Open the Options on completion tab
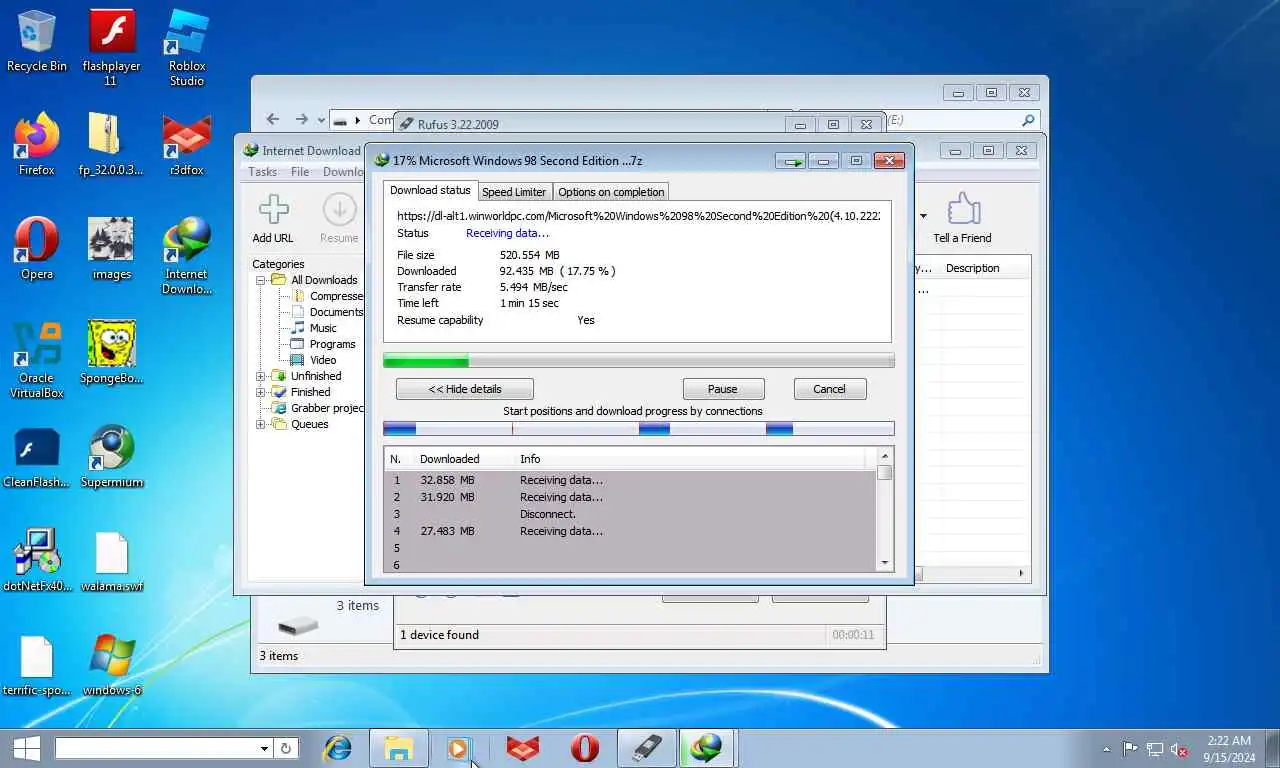Image resolution: width=1280 pixels, height=768 pixels. 611,192
